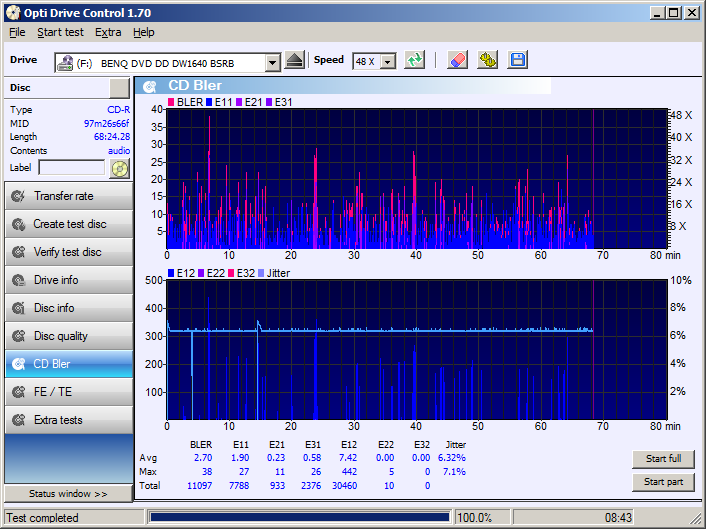Expand the drive selection dropdown

tap(272, 63)
